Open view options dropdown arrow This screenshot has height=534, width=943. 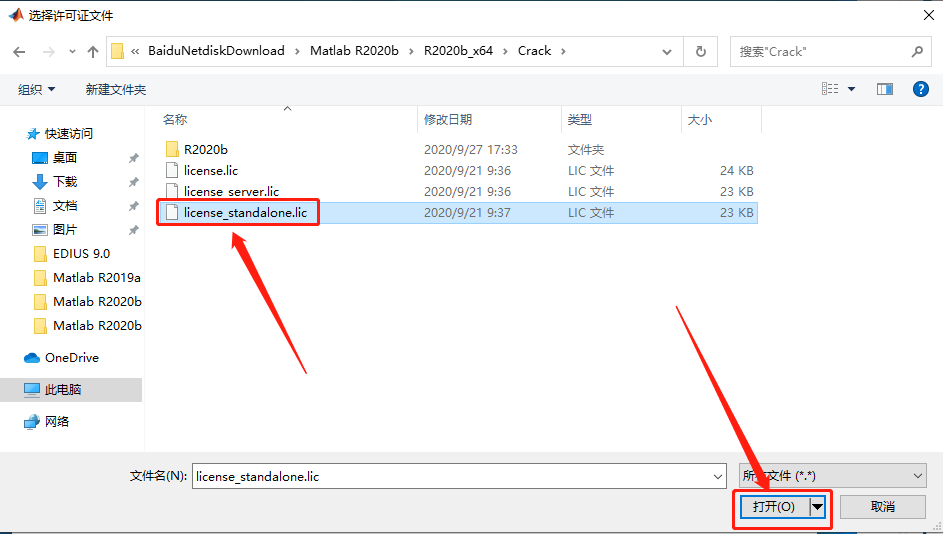point(852,89)
